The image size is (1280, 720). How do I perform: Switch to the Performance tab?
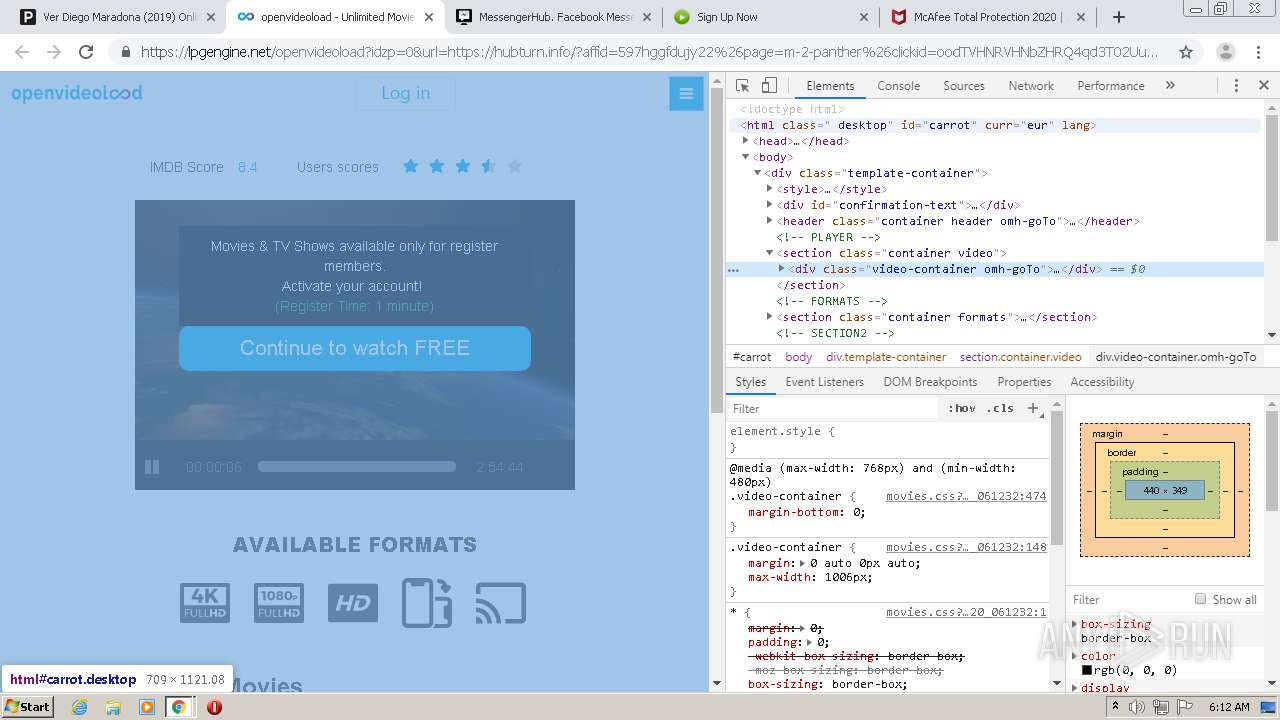pyautogui.click(x=1110, y=86)
